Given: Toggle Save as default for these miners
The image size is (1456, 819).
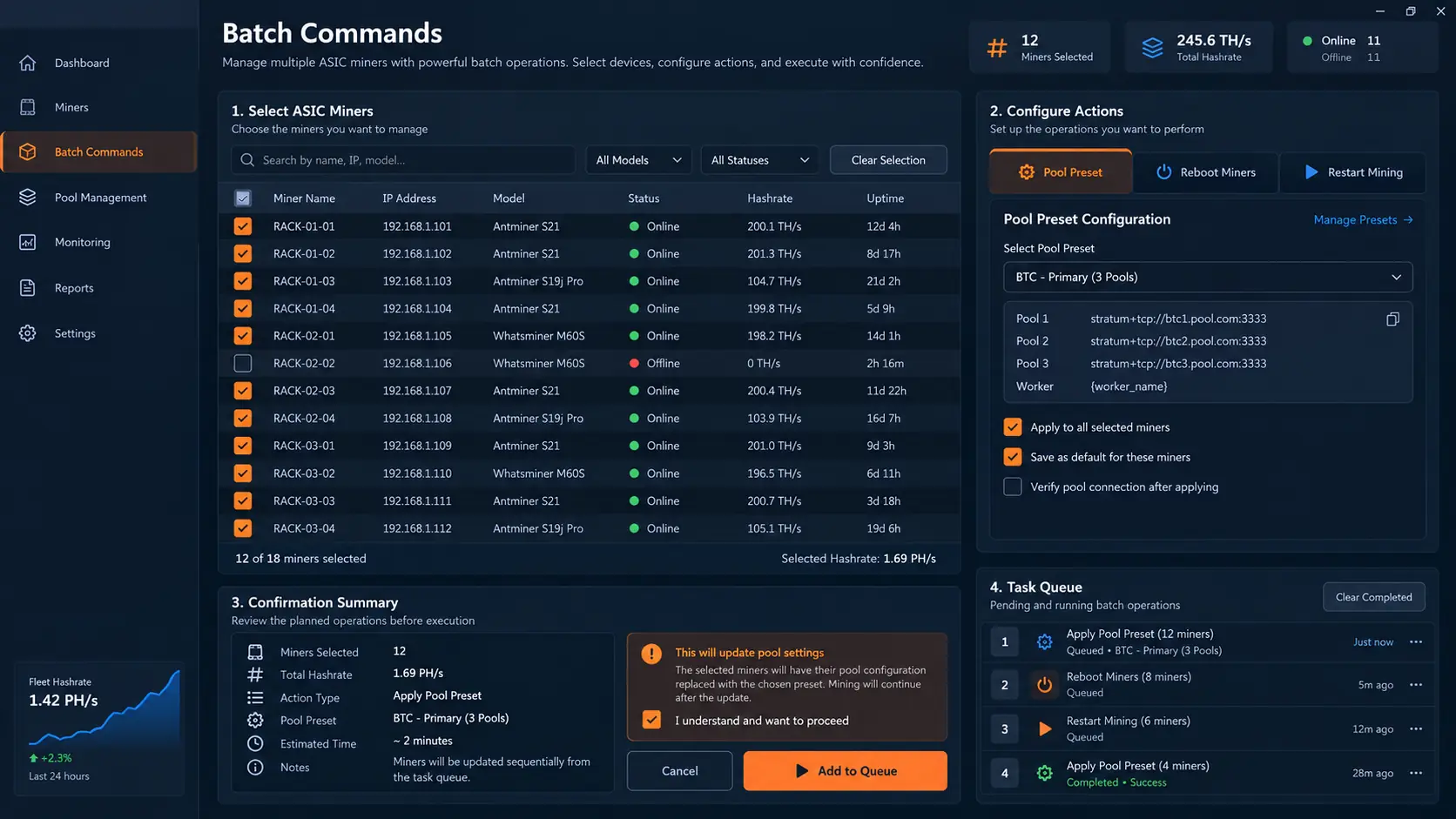Looking at the screenshot, I should tap(1013, 457).
